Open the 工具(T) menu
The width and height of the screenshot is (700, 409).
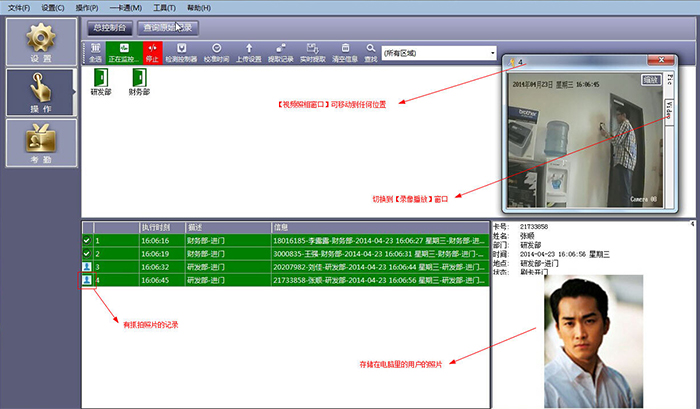(x=164, y=8)
